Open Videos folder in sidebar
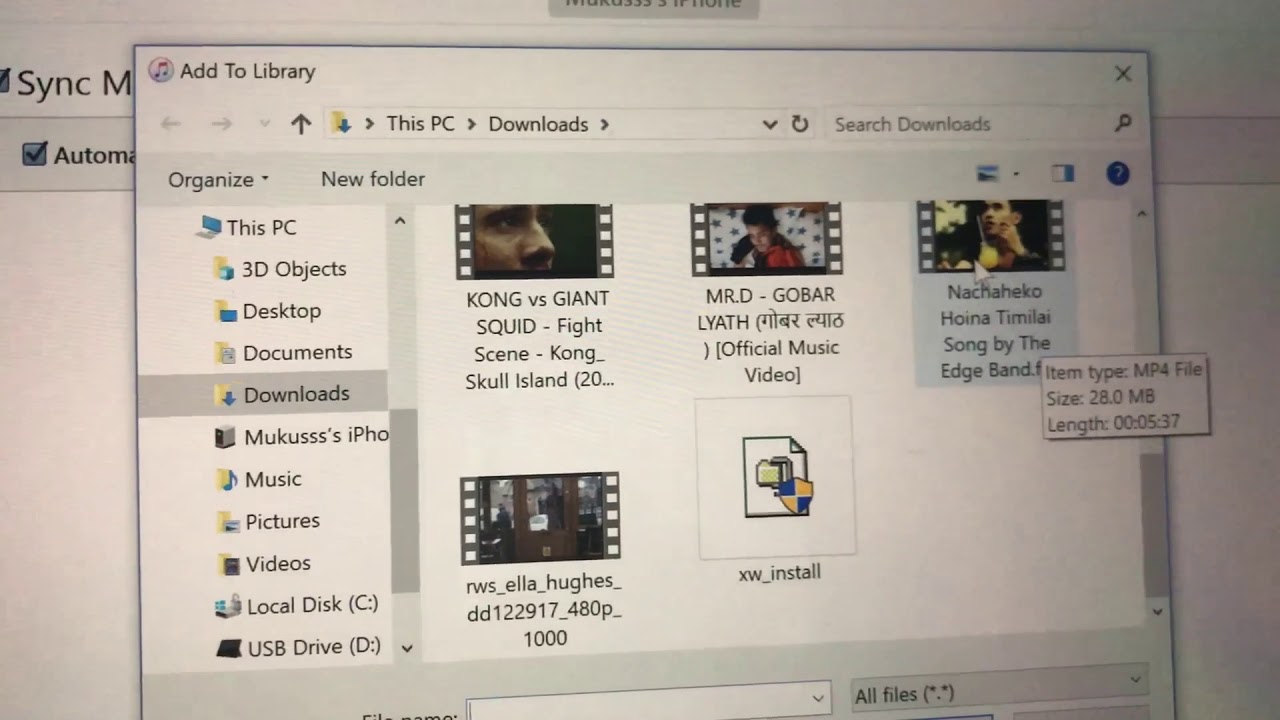The width and height of the screenshot is (1280, 720). click(x=278, y=563)
